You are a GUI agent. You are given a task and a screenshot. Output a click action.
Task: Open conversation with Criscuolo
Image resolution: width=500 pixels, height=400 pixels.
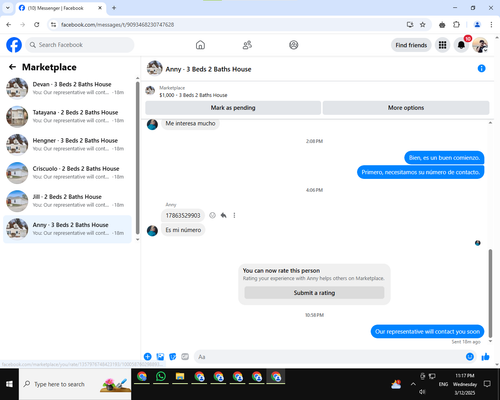[67, 173]
